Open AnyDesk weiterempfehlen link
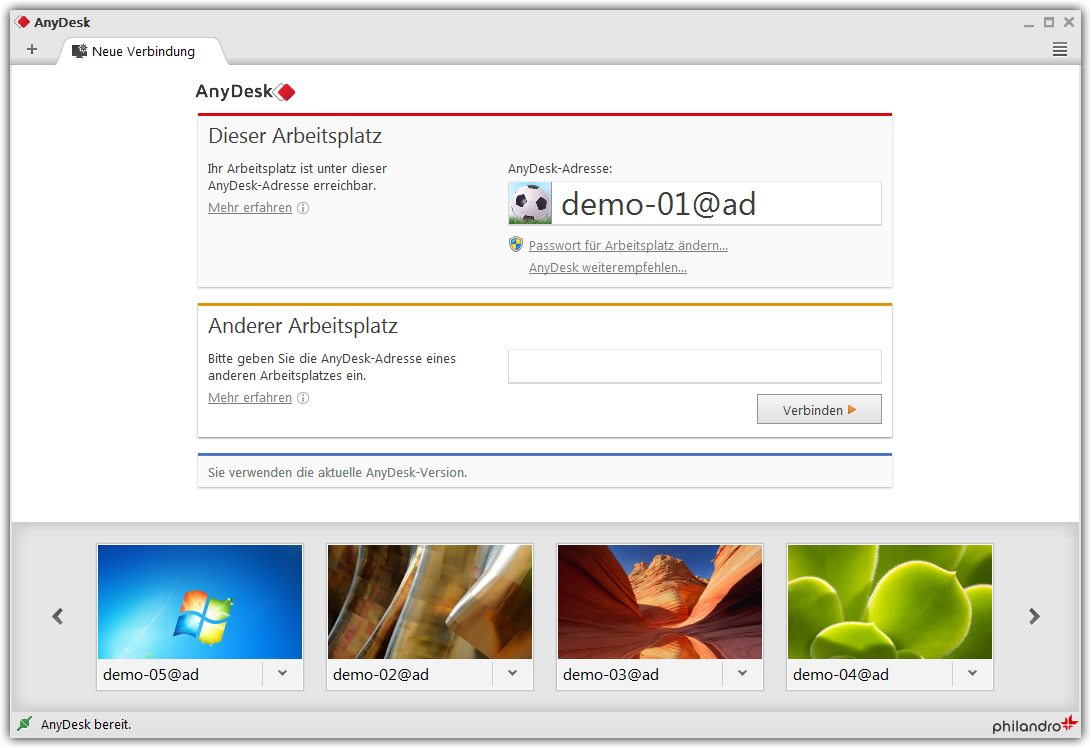Screen dimensions: 1091x748 pos(607,267)
